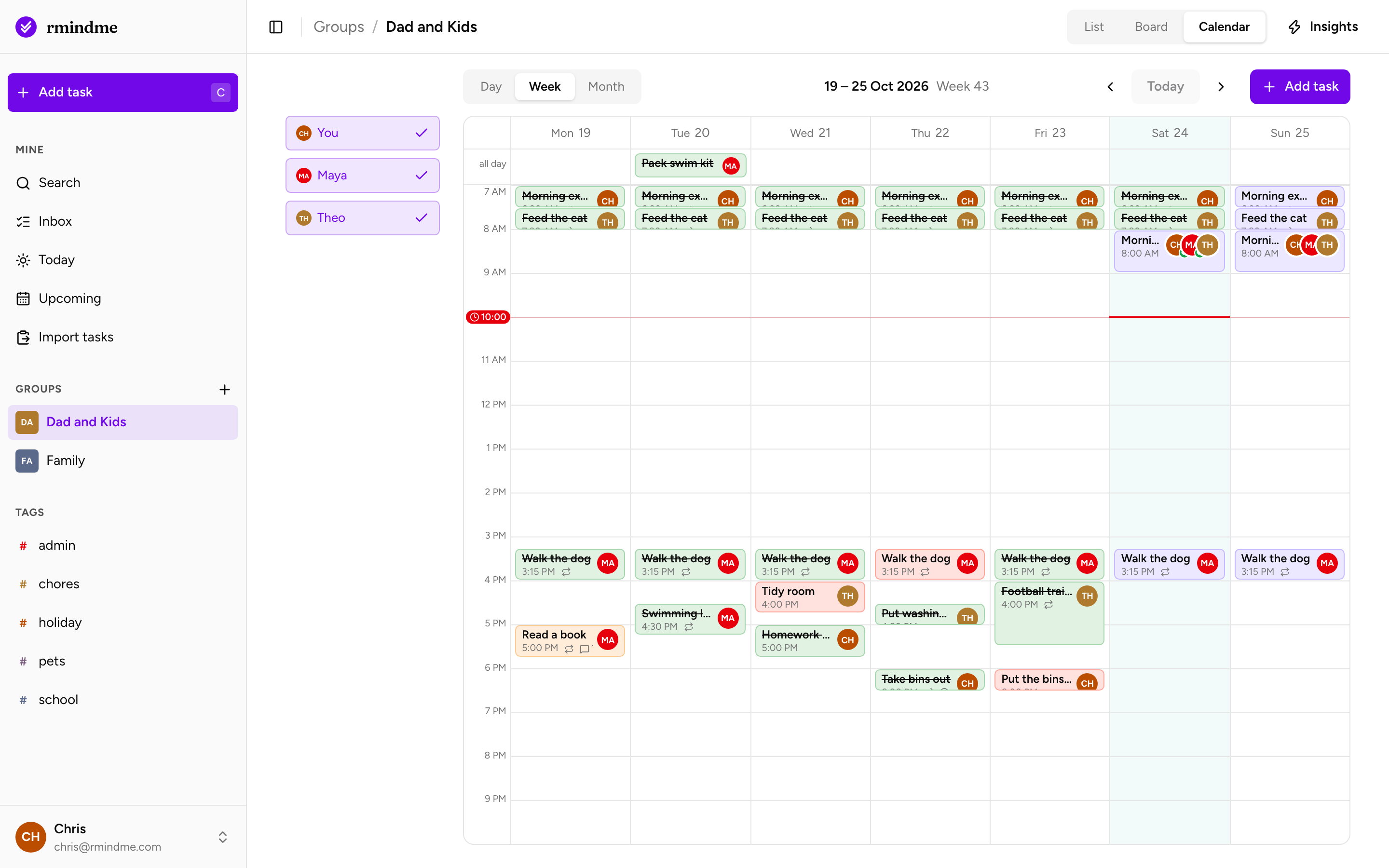Viewport: 1389px width, 868px height.
Task: Select the Week view tab
Action: (x=544, y=87)
